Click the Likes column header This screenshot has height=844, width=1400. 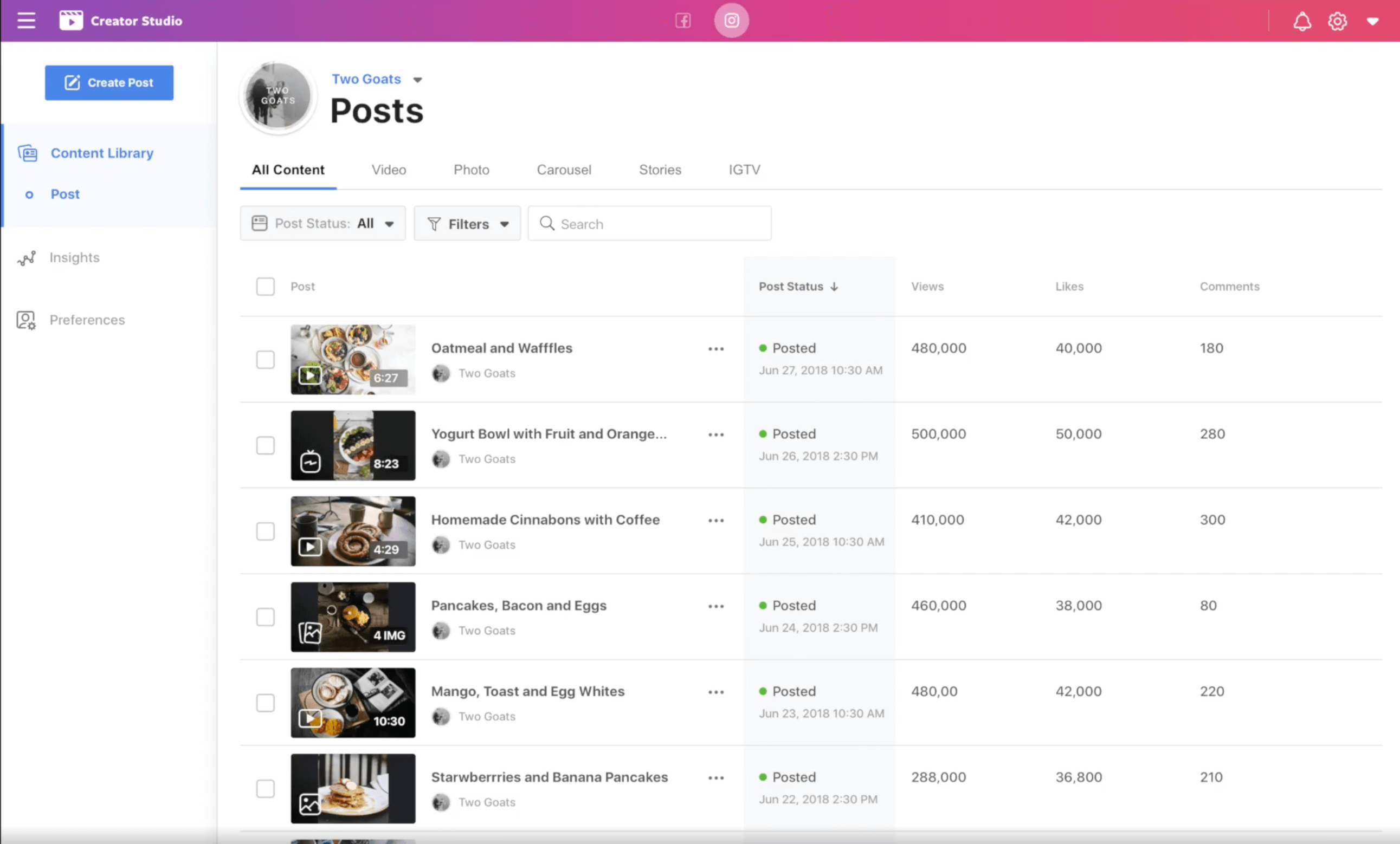1069,286
